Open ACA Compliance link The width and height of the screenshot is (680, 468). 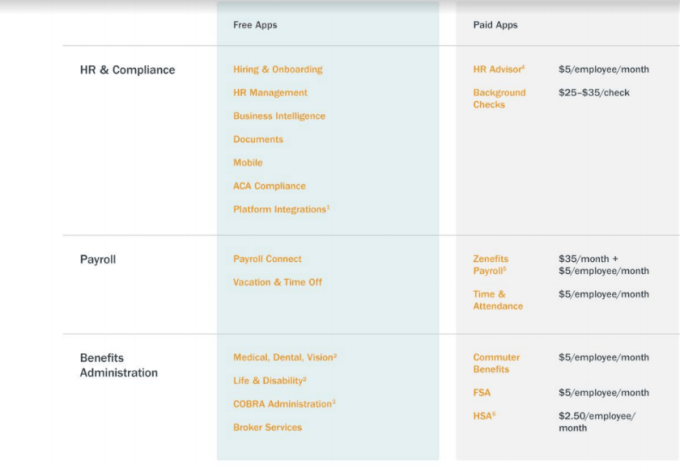click(269, 186)
